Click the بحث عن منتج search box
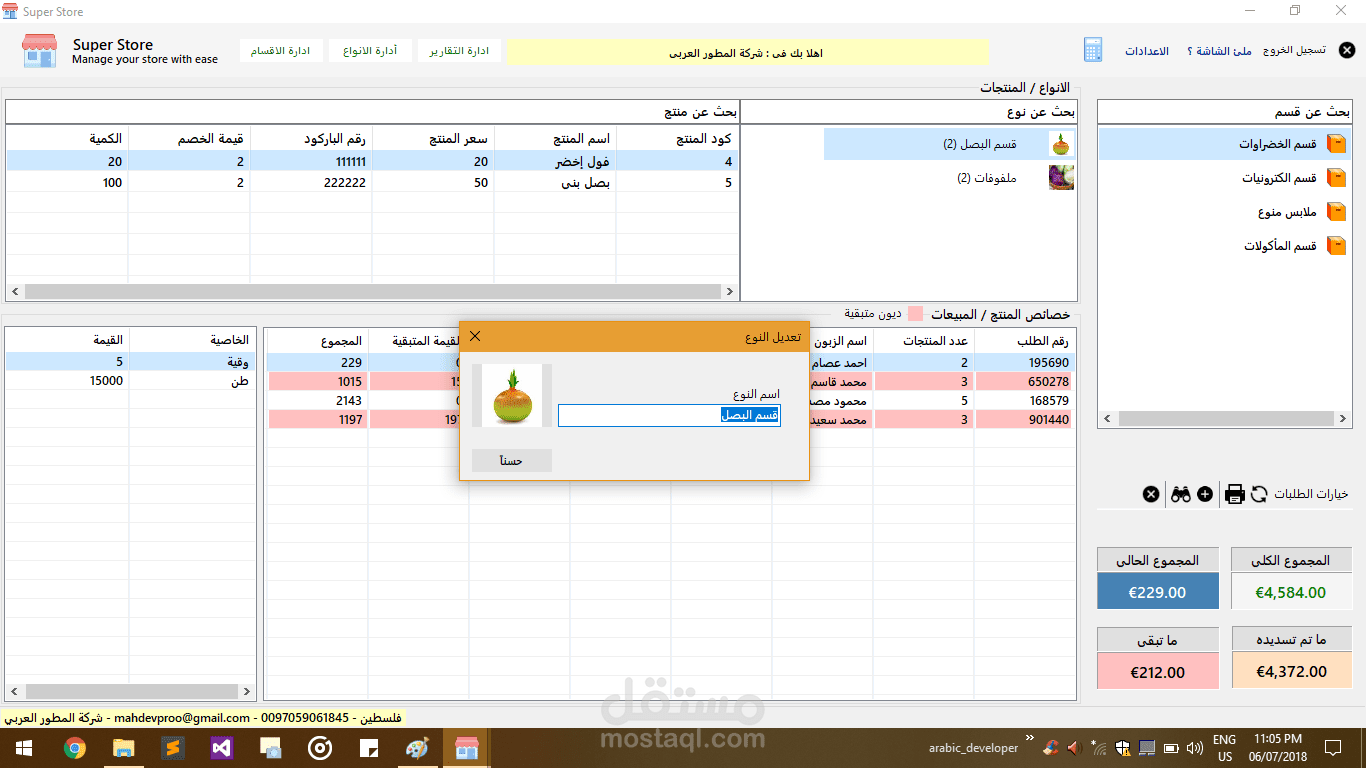This screenshot has height=768, width=1366. tap(372, 113)
